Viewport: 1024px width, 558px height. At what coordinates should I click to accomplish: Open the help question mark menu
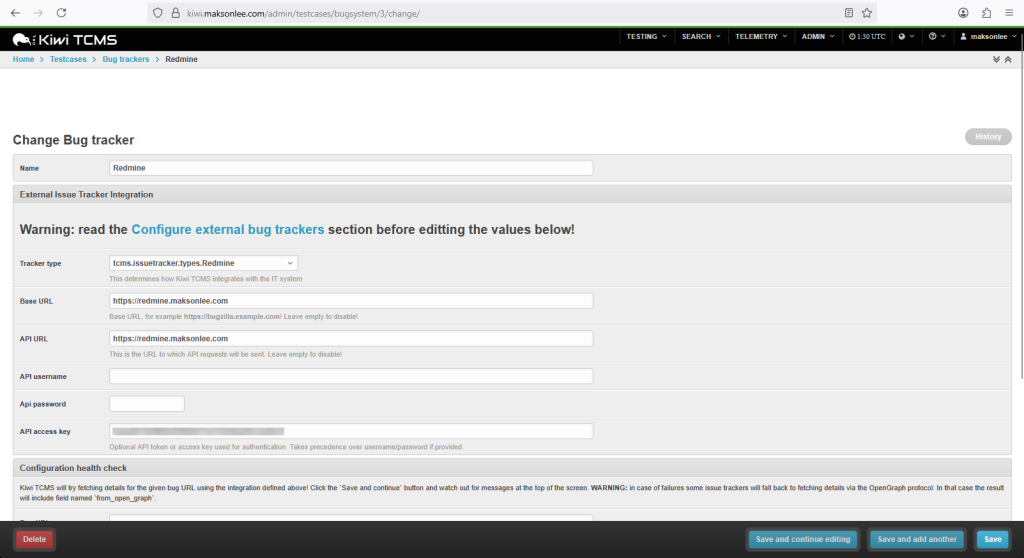point(937,37)
